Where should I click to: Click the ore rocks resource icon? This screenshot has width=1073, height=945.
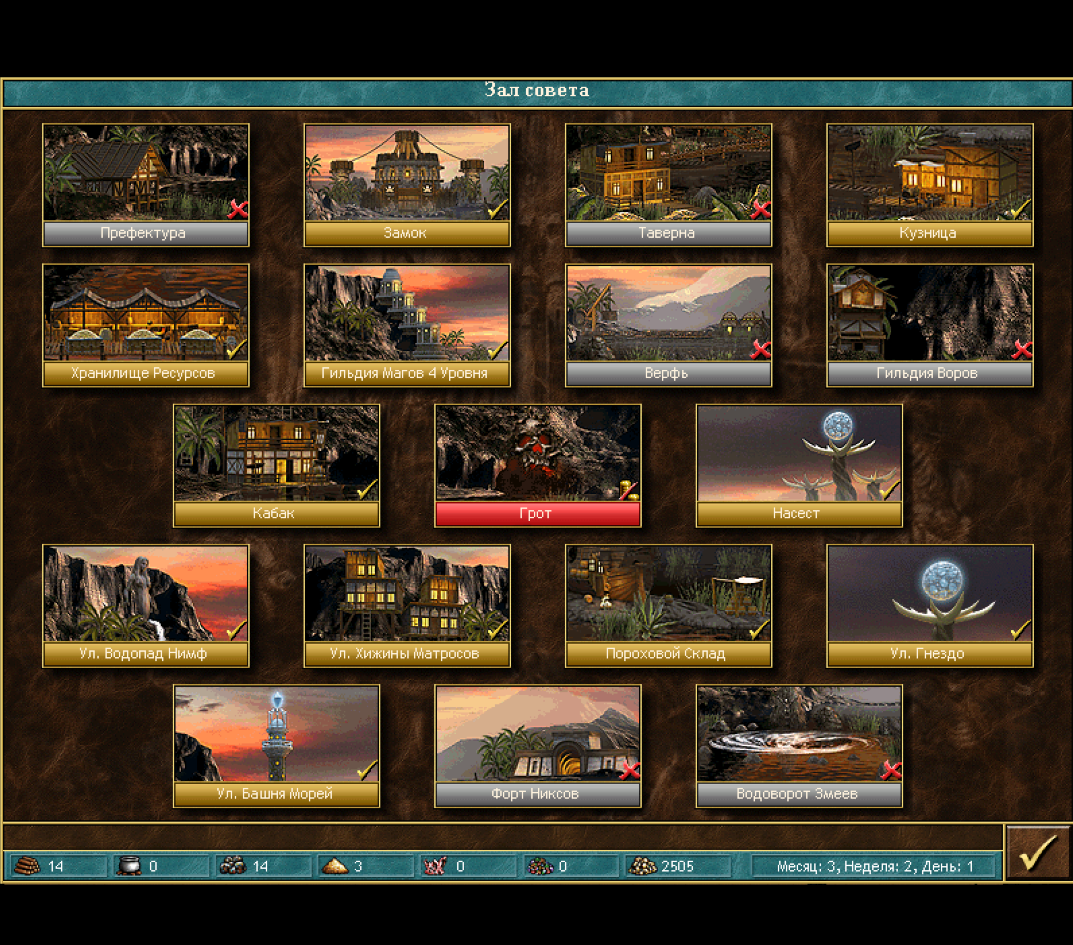[x=233, y=866]
